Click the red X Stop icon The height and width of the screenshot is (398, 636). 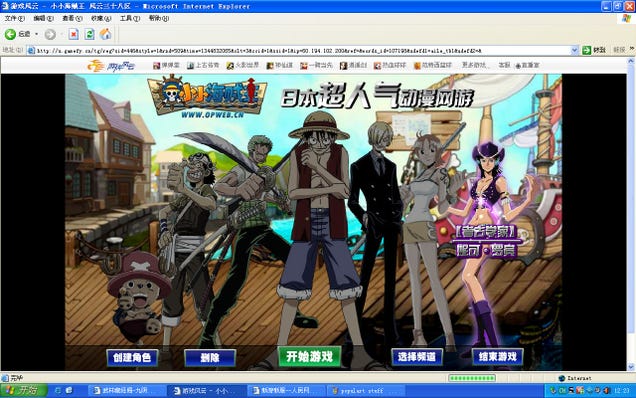pos(73,34)
